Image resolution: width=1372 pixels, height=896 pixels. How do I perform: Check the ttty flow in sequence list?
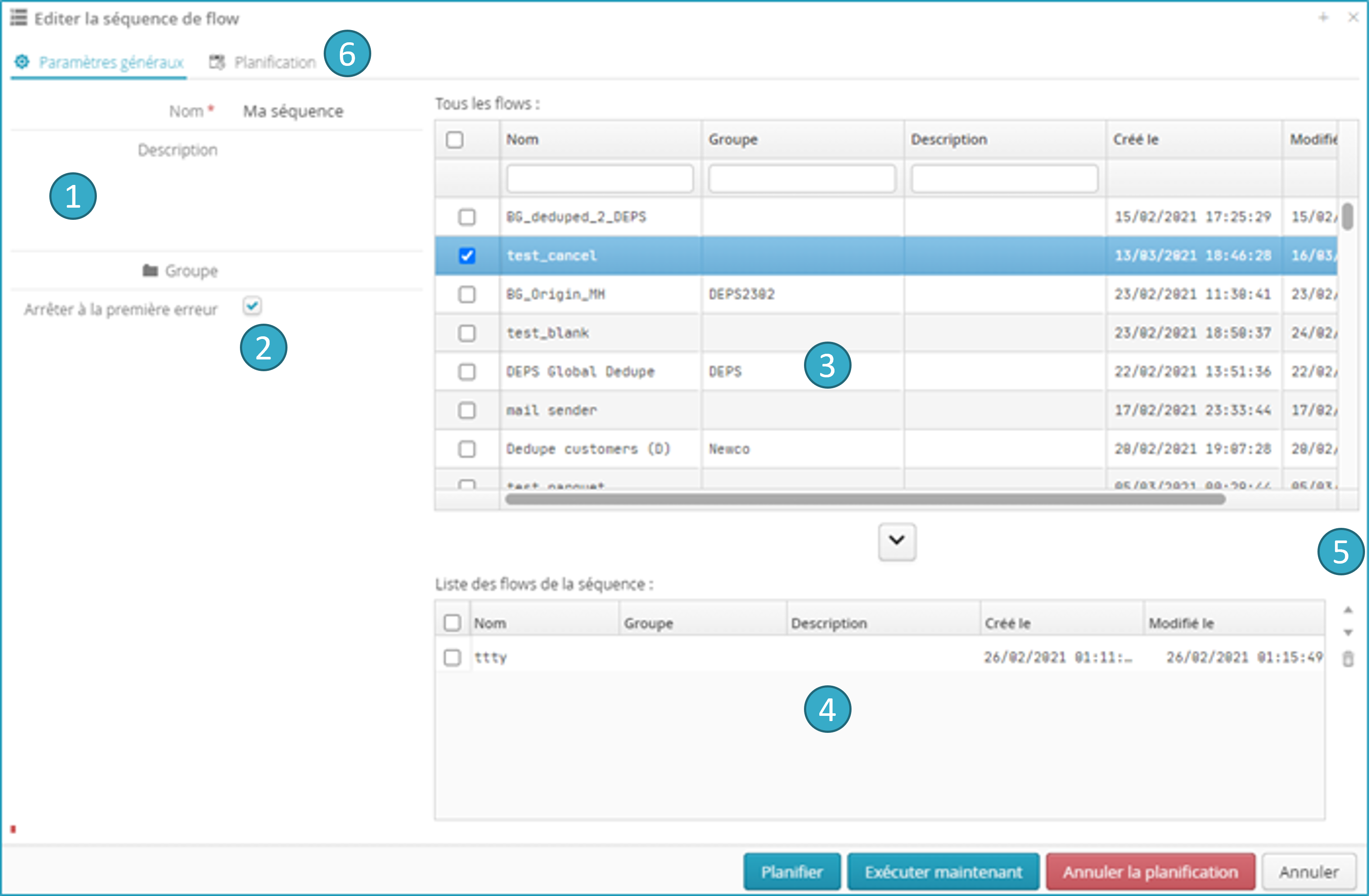tap(452, 657)
